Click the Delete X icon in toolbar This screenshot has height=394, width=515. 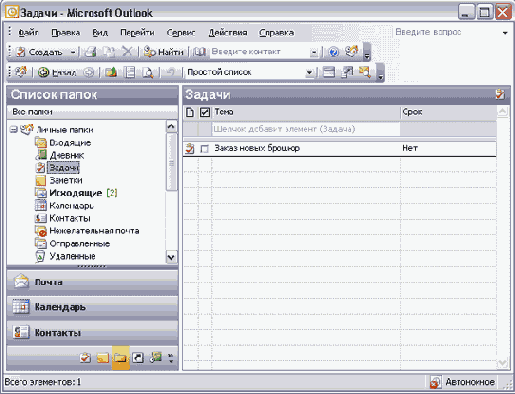tap(127, 52)
